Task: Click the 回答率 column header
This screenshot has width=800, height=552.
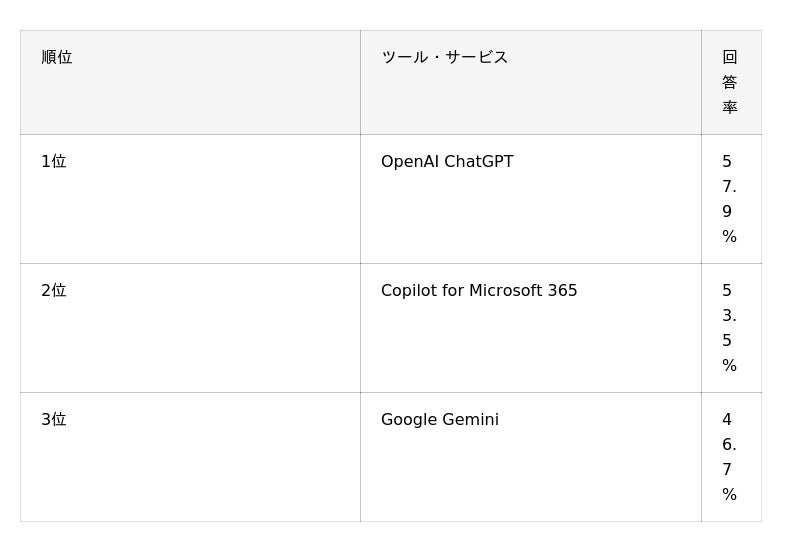Action: point(730,82)
